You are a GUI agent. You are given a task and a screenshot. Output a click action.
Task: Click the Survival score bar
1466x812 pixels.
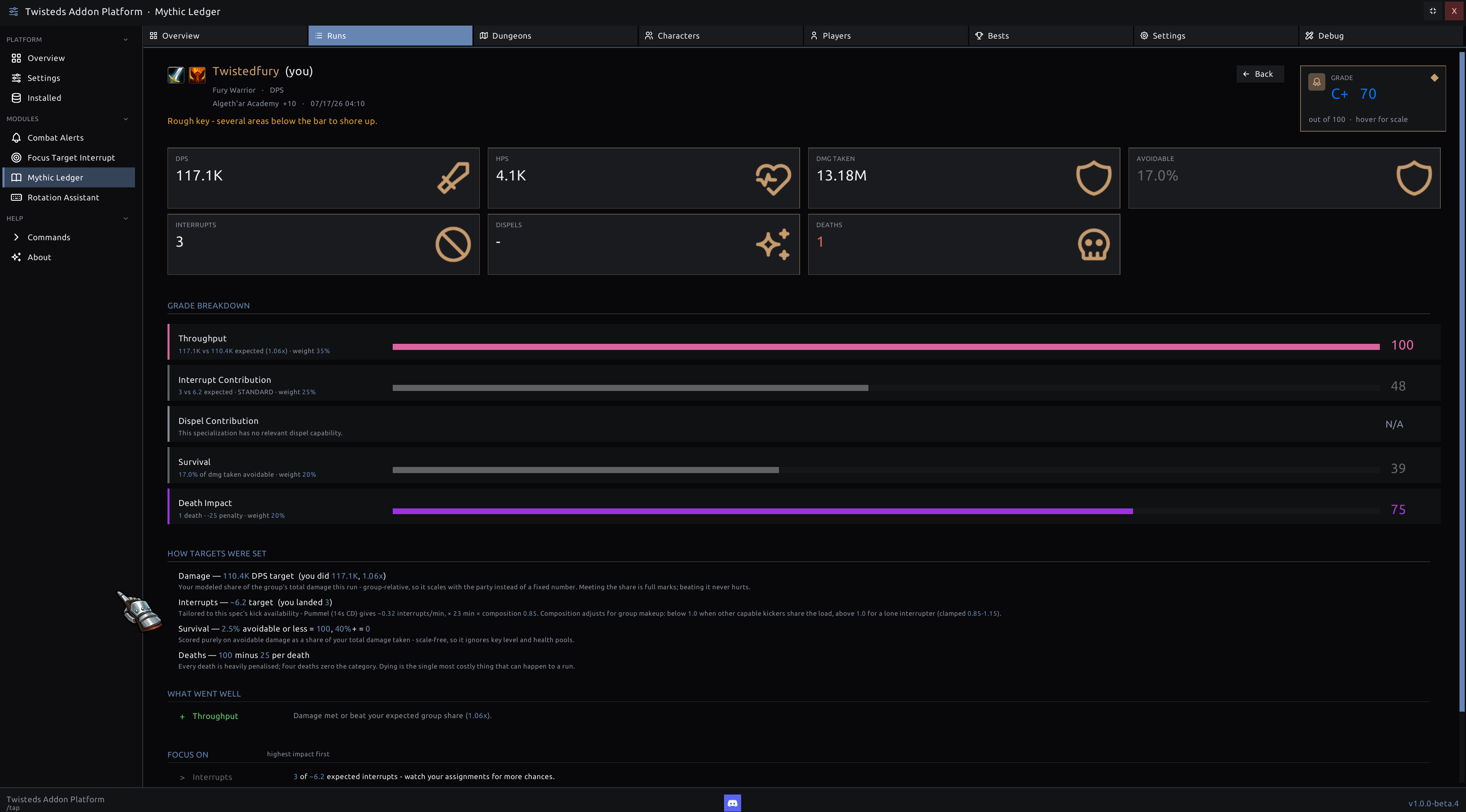(x=885, y=470)
